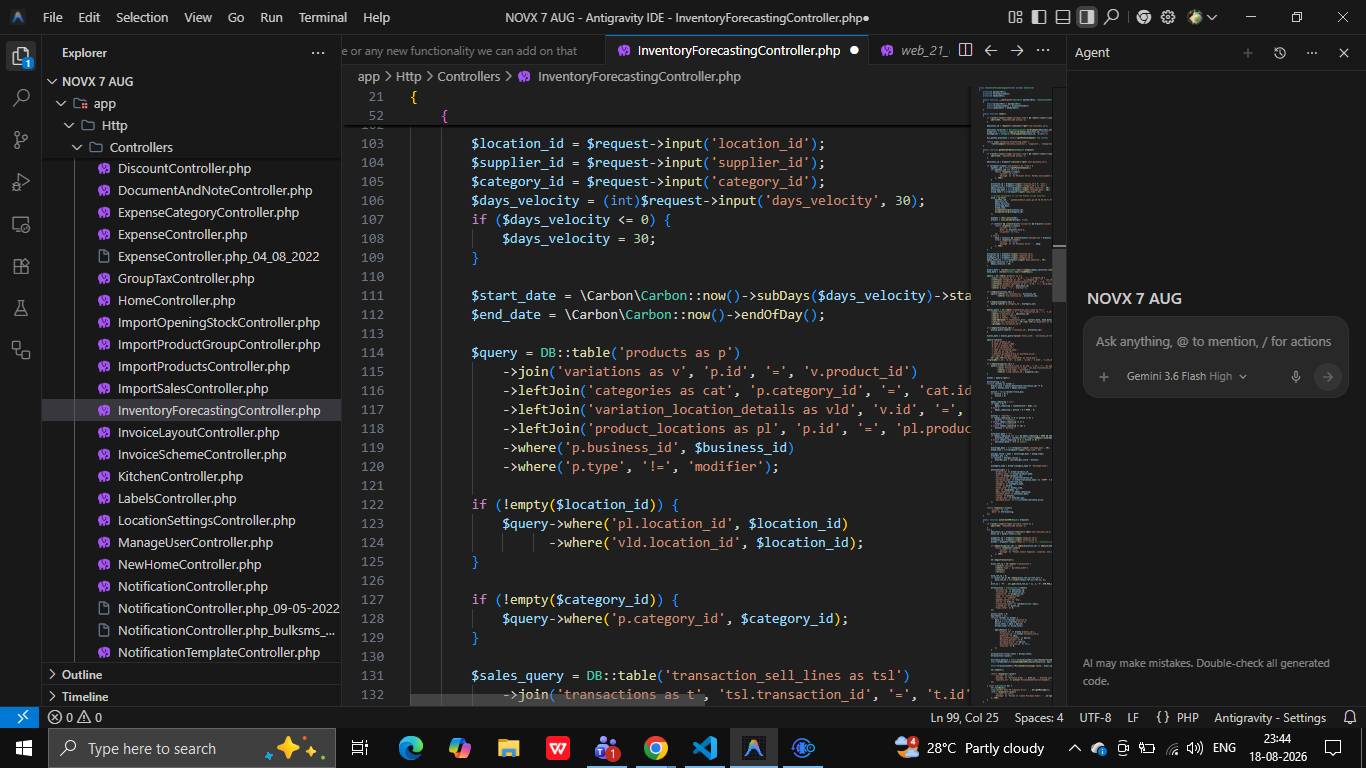The width and height of the screenshot is (1366, 768).
Task: Open the Extensions view icon
Action: [21, 266]
